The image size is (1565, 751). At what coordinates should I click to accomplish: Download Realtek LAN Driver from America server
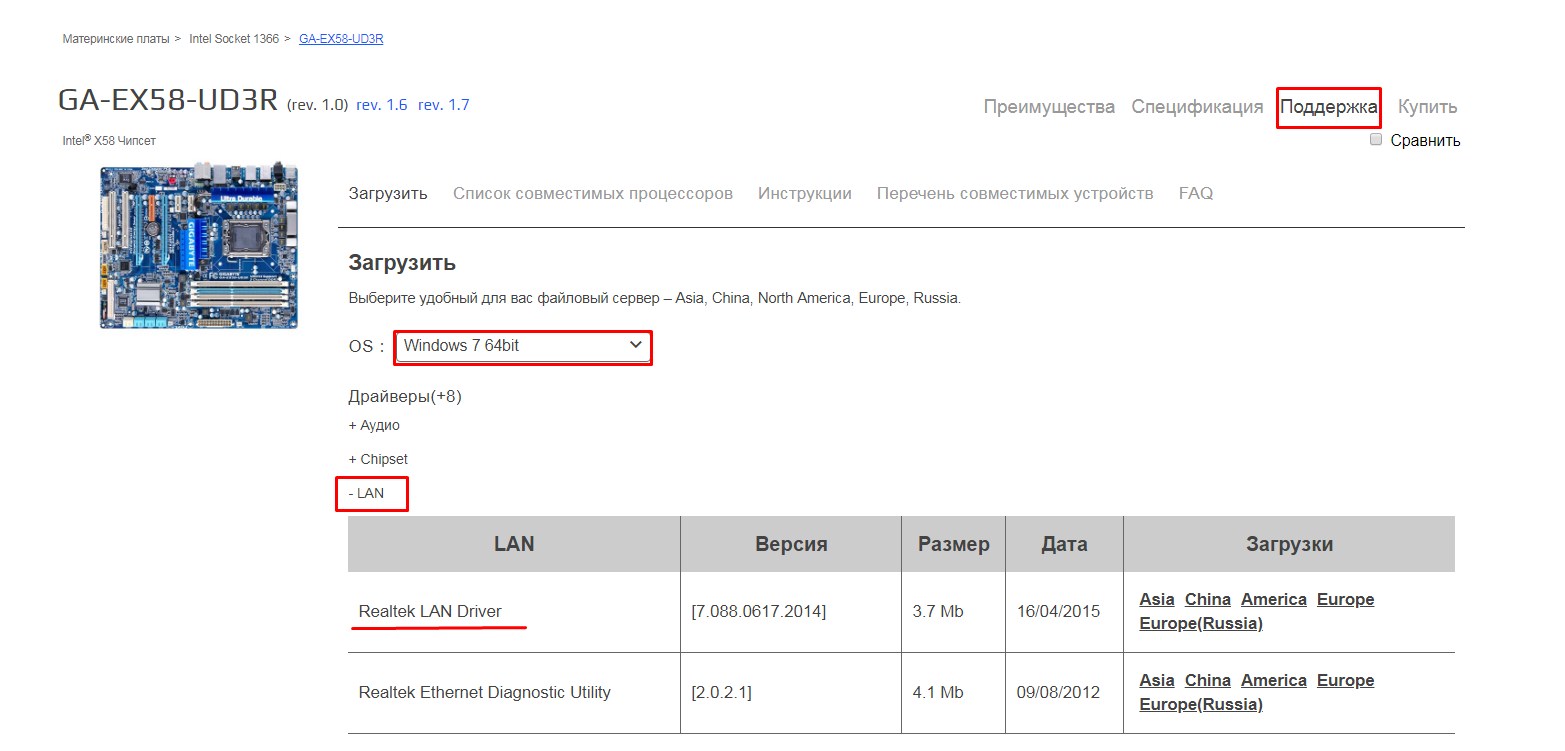(x=1274, y=599)
